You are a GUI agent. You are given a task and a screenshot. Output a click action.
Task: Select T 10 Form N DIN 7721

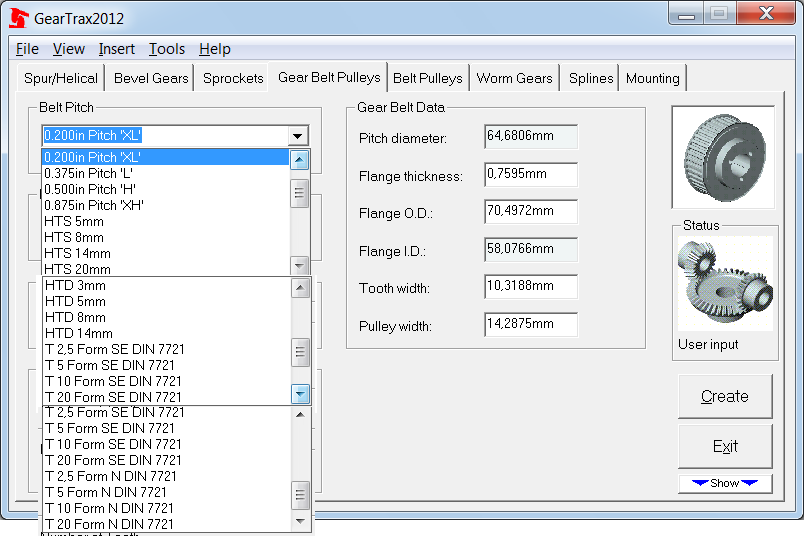coord(167,508)
